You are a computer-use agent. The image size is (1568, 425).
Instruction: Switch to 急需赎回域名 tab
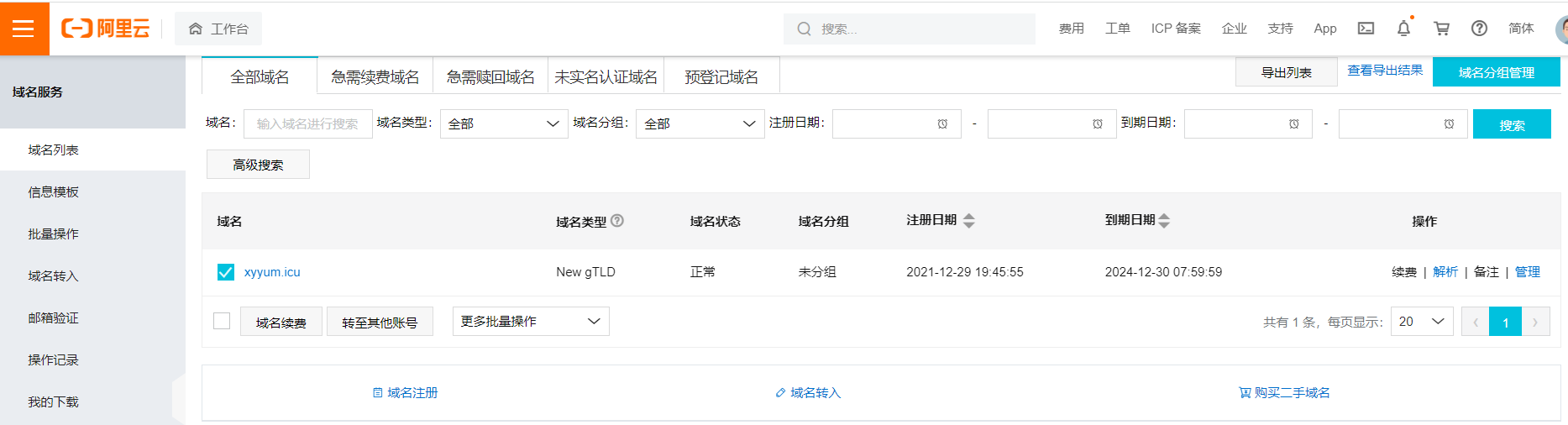tap(490, 76)
